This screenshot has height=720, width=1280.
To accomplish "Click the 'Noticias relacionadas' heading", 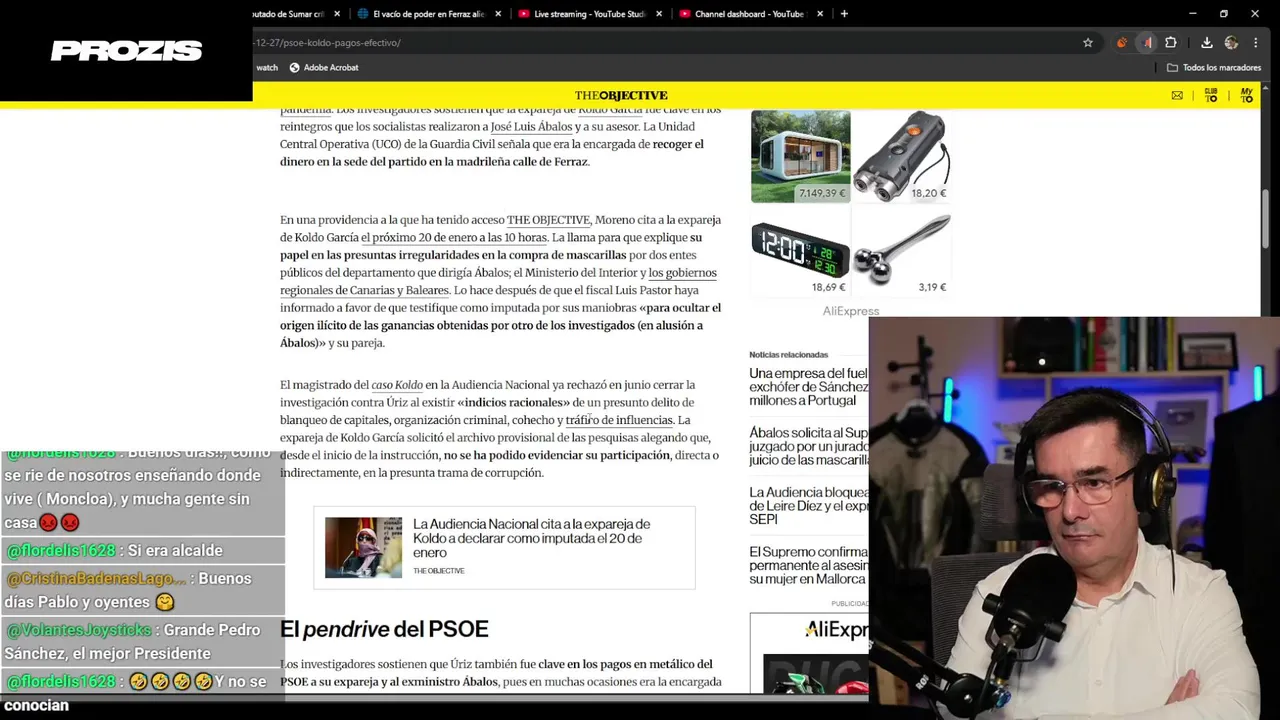I will (789, 355).
